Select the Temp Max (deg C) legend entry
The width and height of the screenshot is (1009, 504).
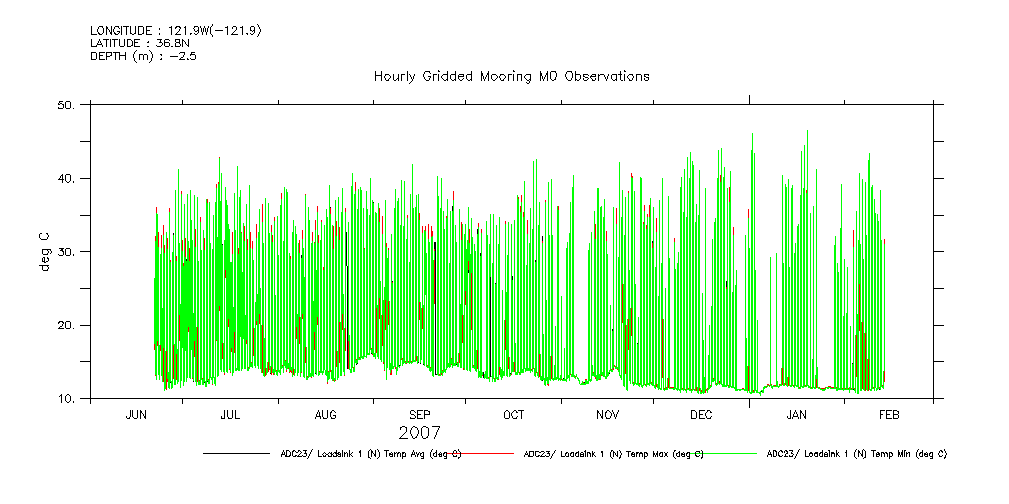[613, 454]
